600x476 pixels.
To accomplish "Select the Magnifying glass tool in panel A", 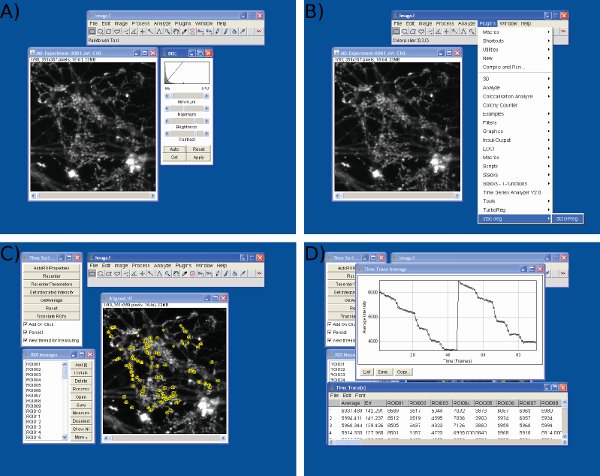I will [x=168, y=31].
